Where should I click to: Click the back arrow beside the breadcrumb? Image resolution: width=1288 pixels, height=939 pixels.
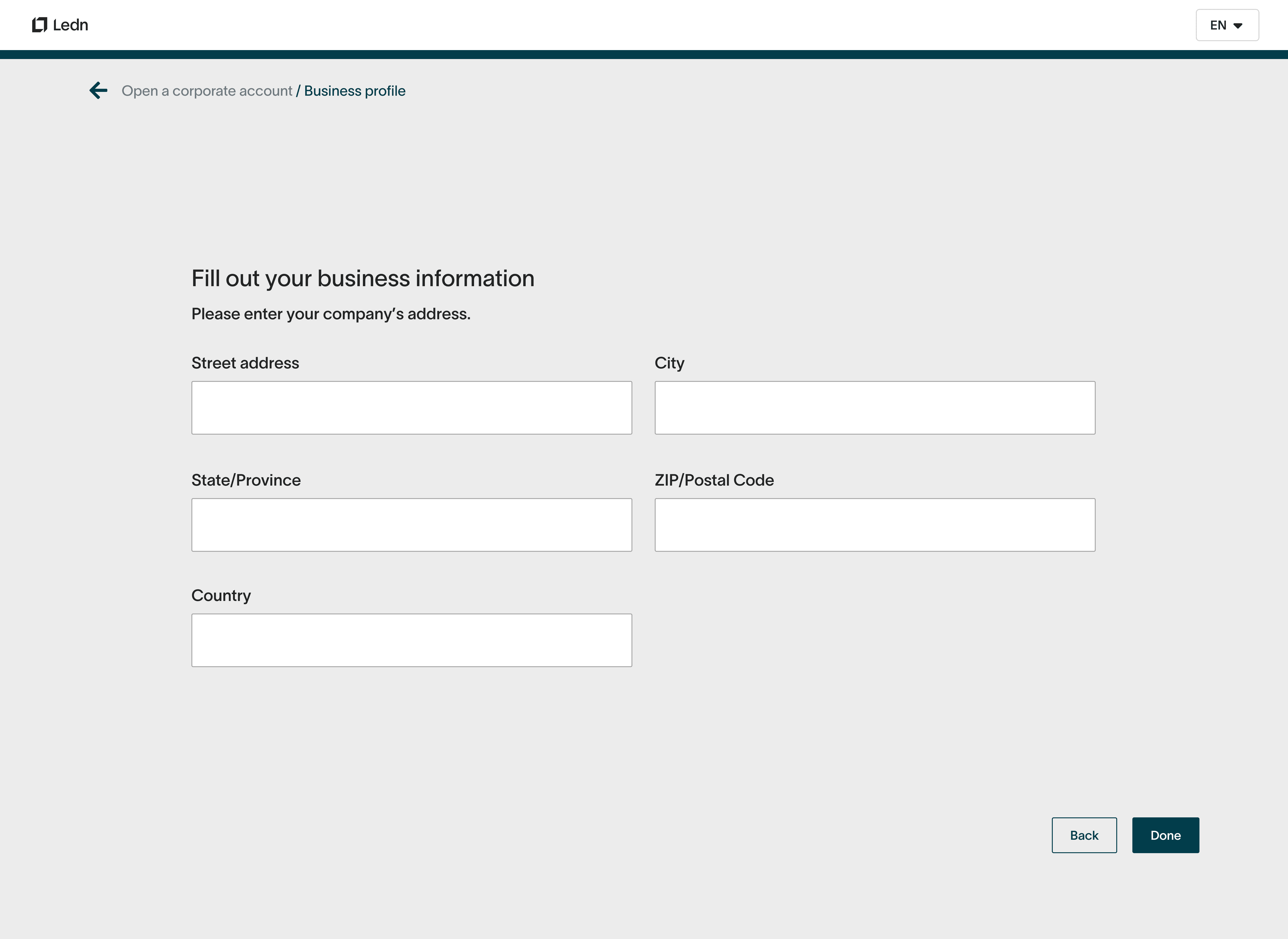(98, 90)
